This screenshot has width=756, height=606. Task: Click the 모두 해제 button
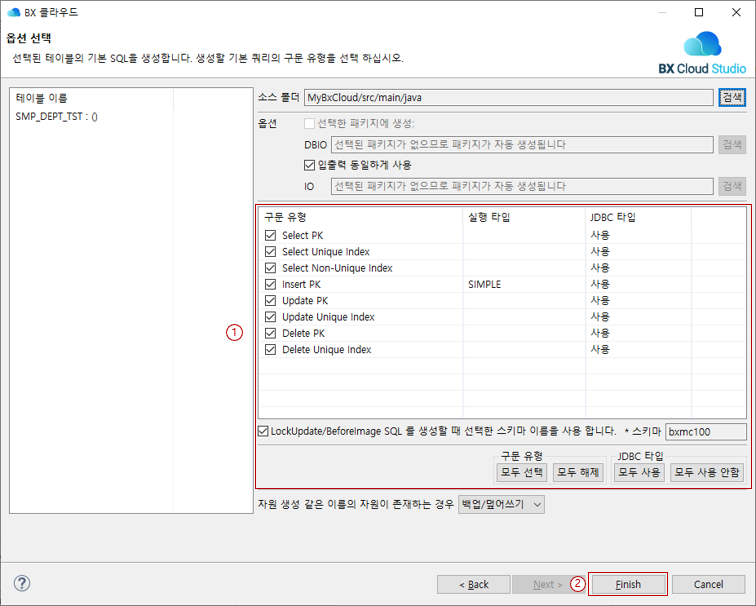579,472
